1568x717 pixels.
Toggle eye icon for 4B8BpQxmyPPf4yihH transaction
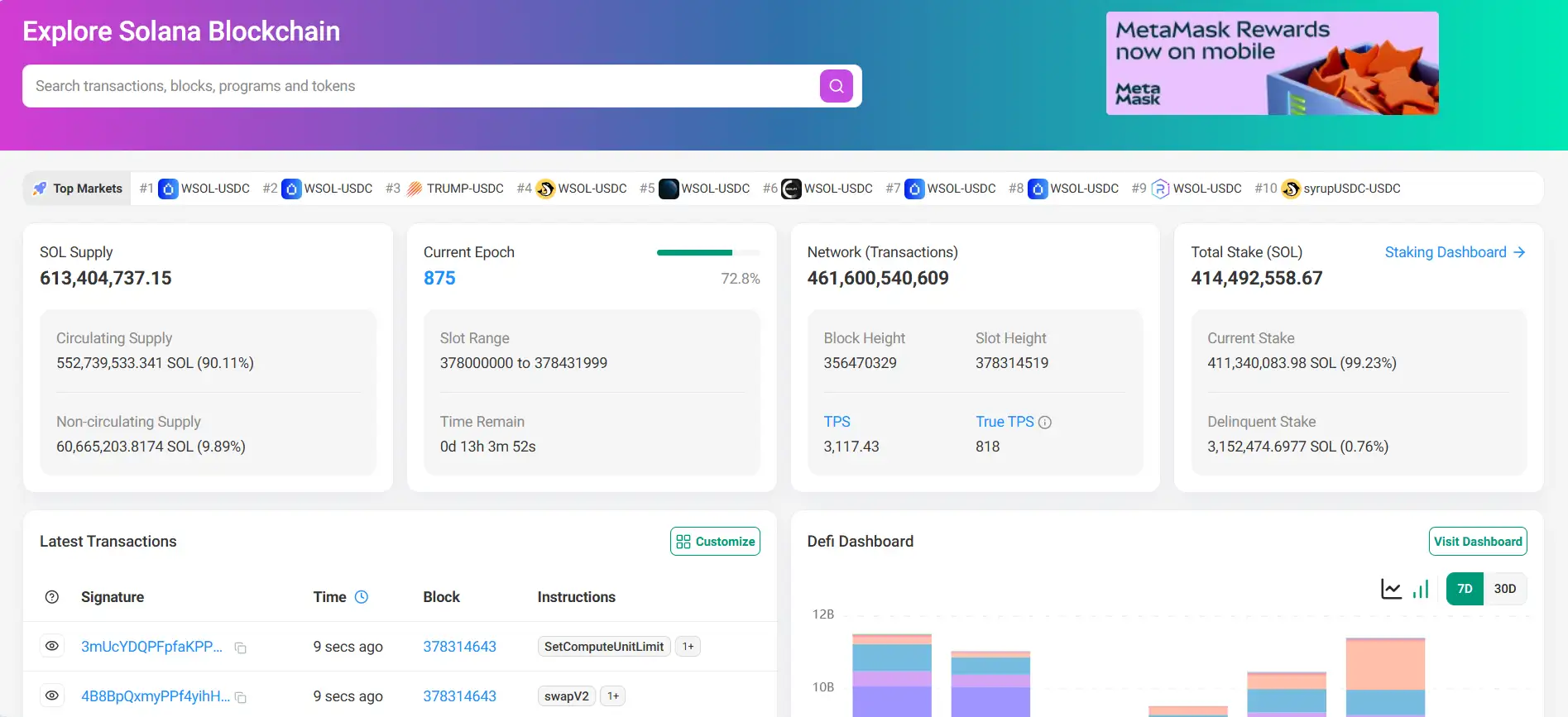52,695
